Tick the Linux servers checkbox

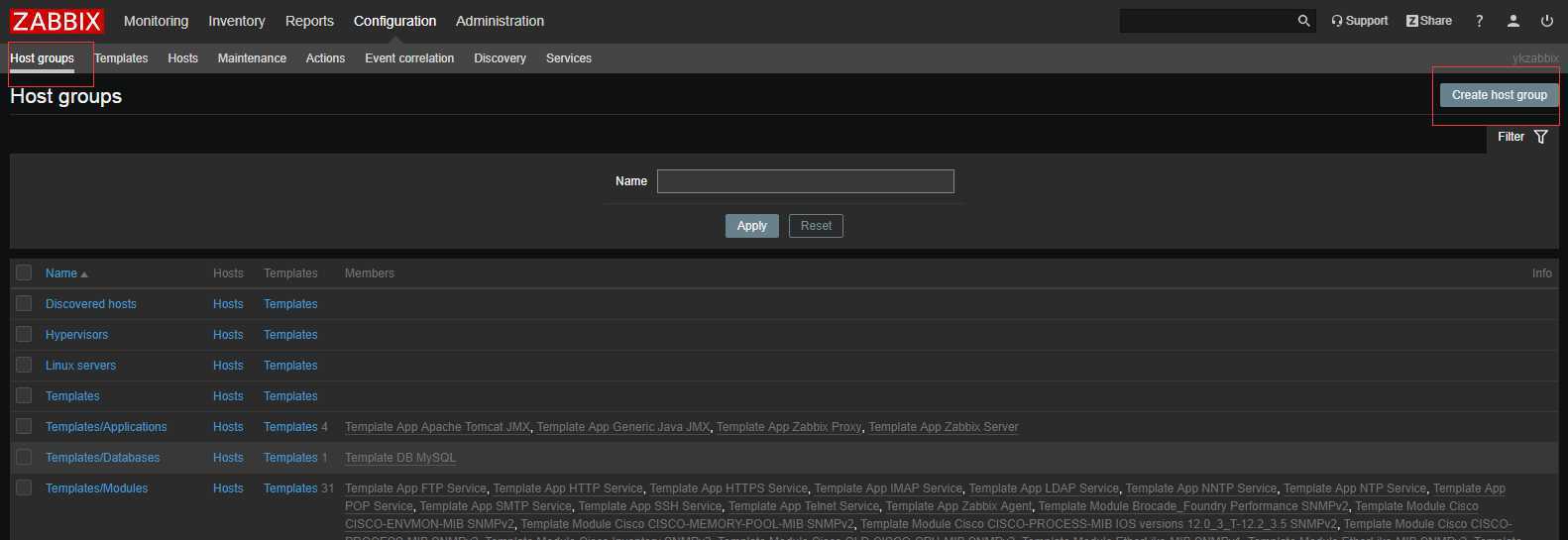click(24, 365)
